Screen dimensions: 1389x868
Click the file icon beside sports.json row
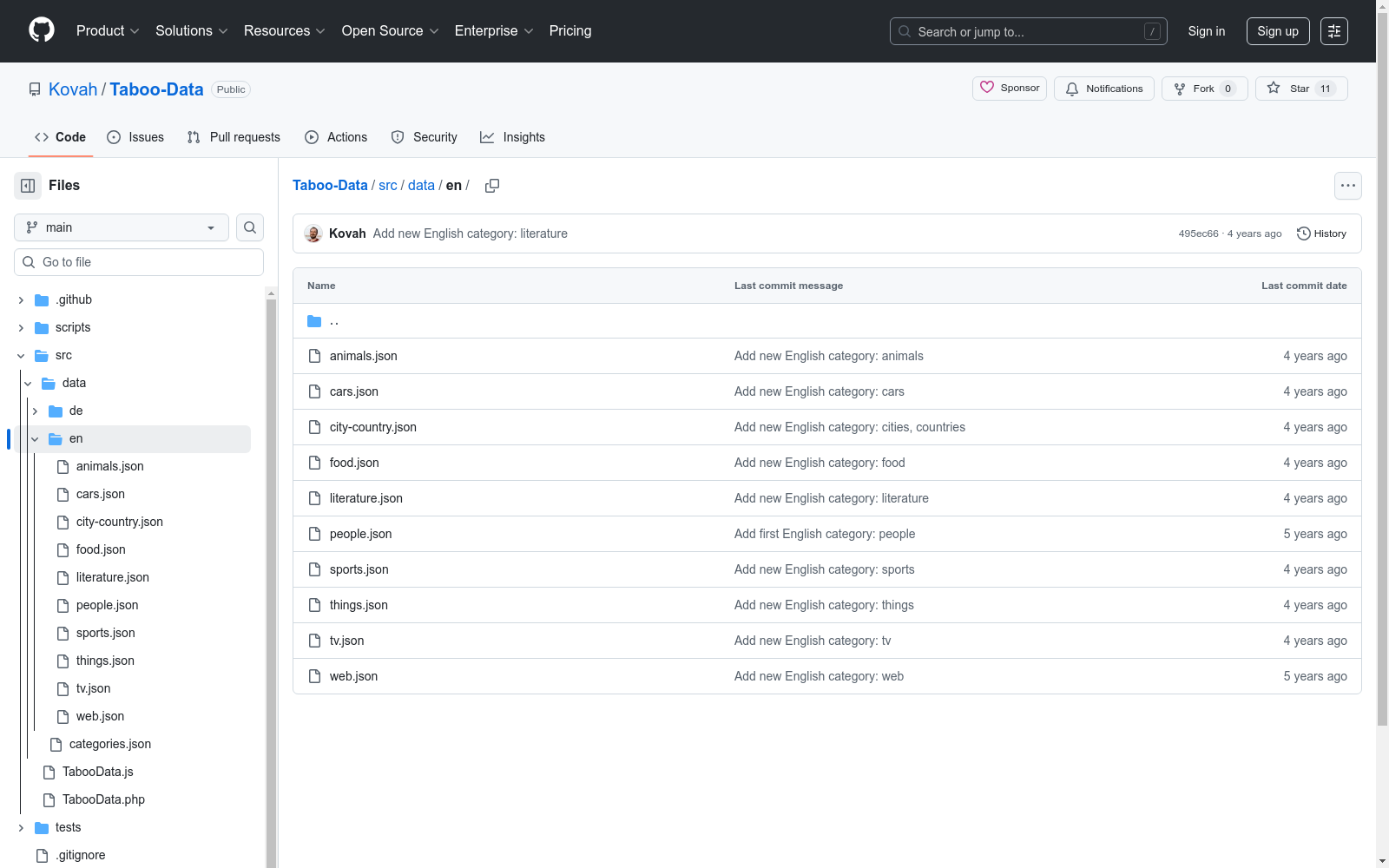click(x=314, y=569)
